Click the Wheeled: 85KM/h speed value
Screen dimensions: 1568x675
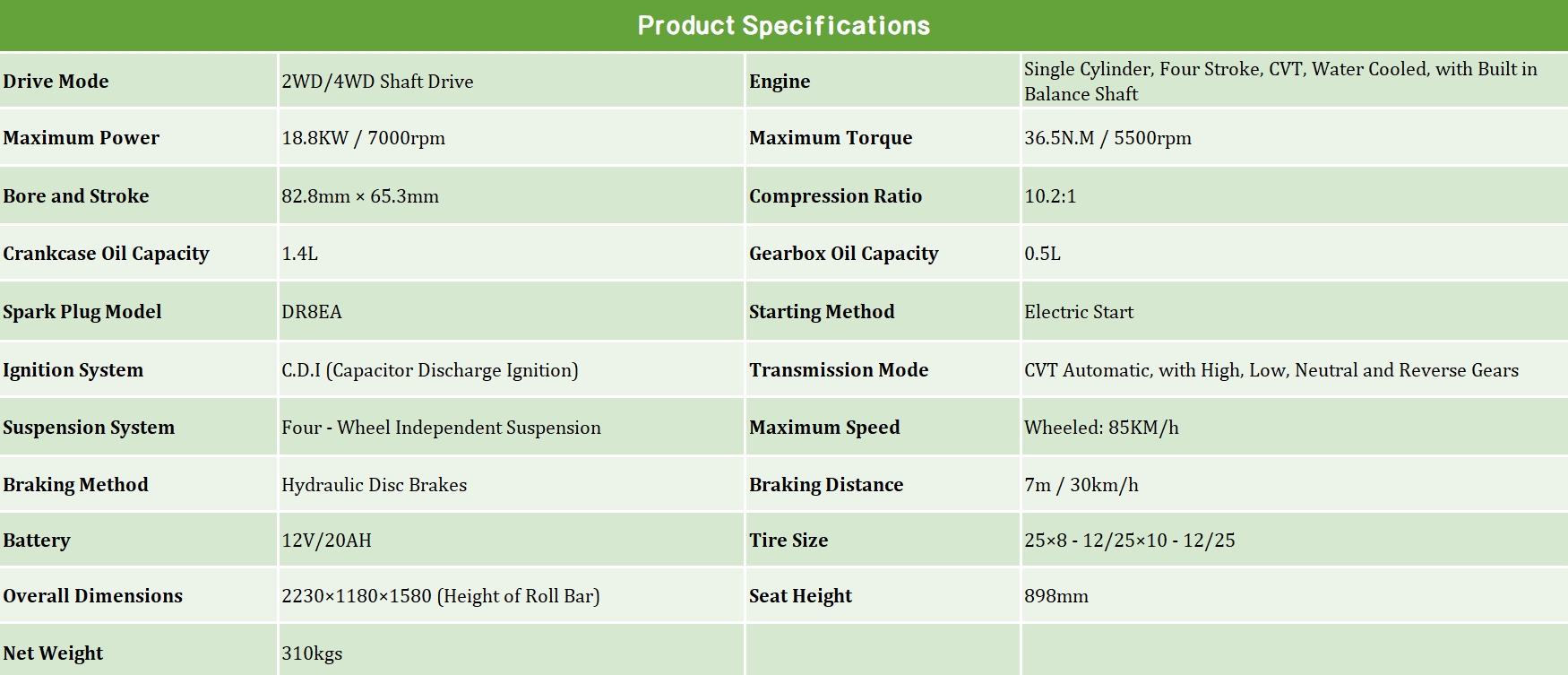click(x=1101, y=428)
